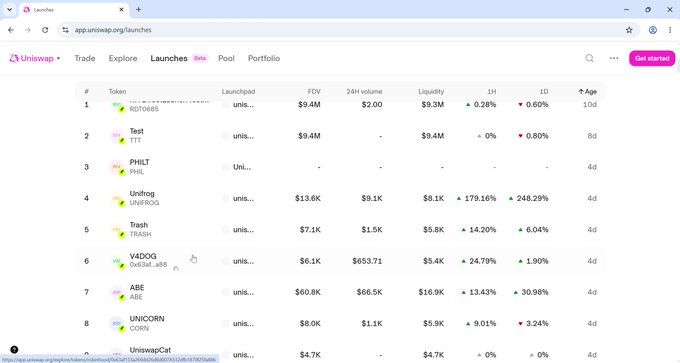The width and height of the screenshot is (680, 363).
Task: Open the ABE token name
Action: (137, 288)
